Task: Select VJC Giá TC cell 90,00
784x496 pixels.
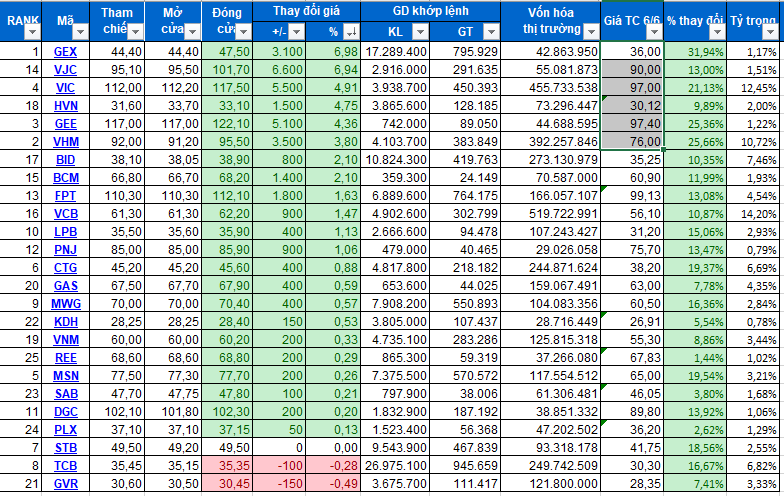Action: 632,70
